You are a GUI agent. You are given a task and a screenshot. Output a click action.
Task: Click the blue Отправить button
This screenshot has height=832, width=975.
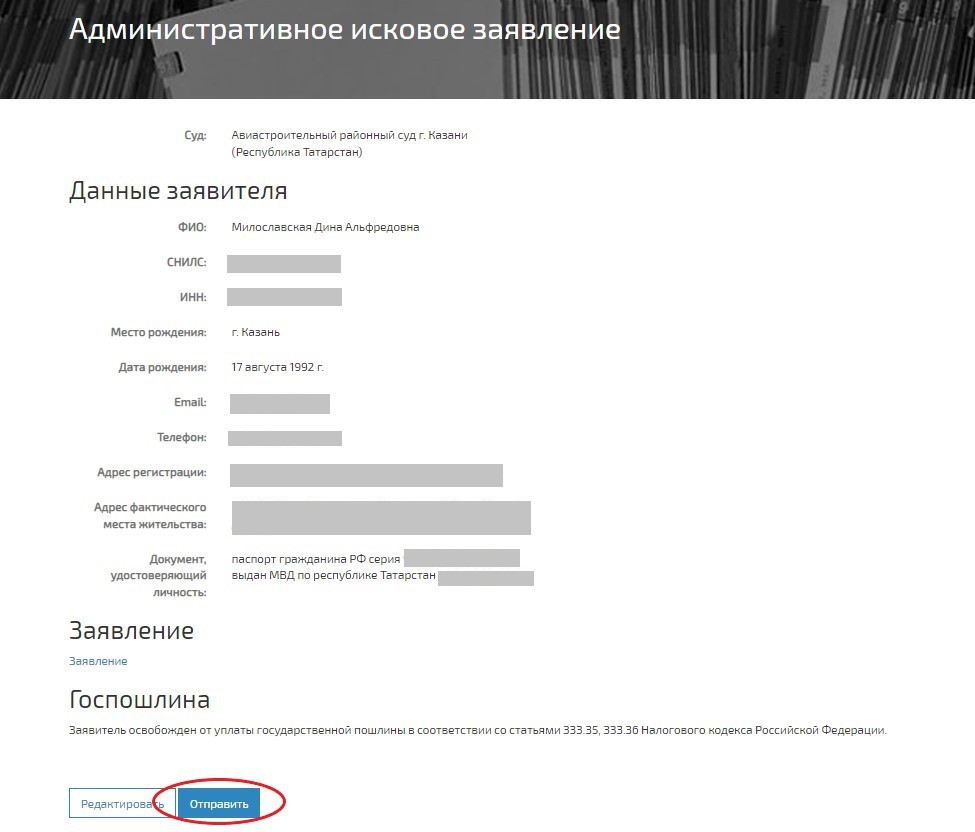(219, 803)
